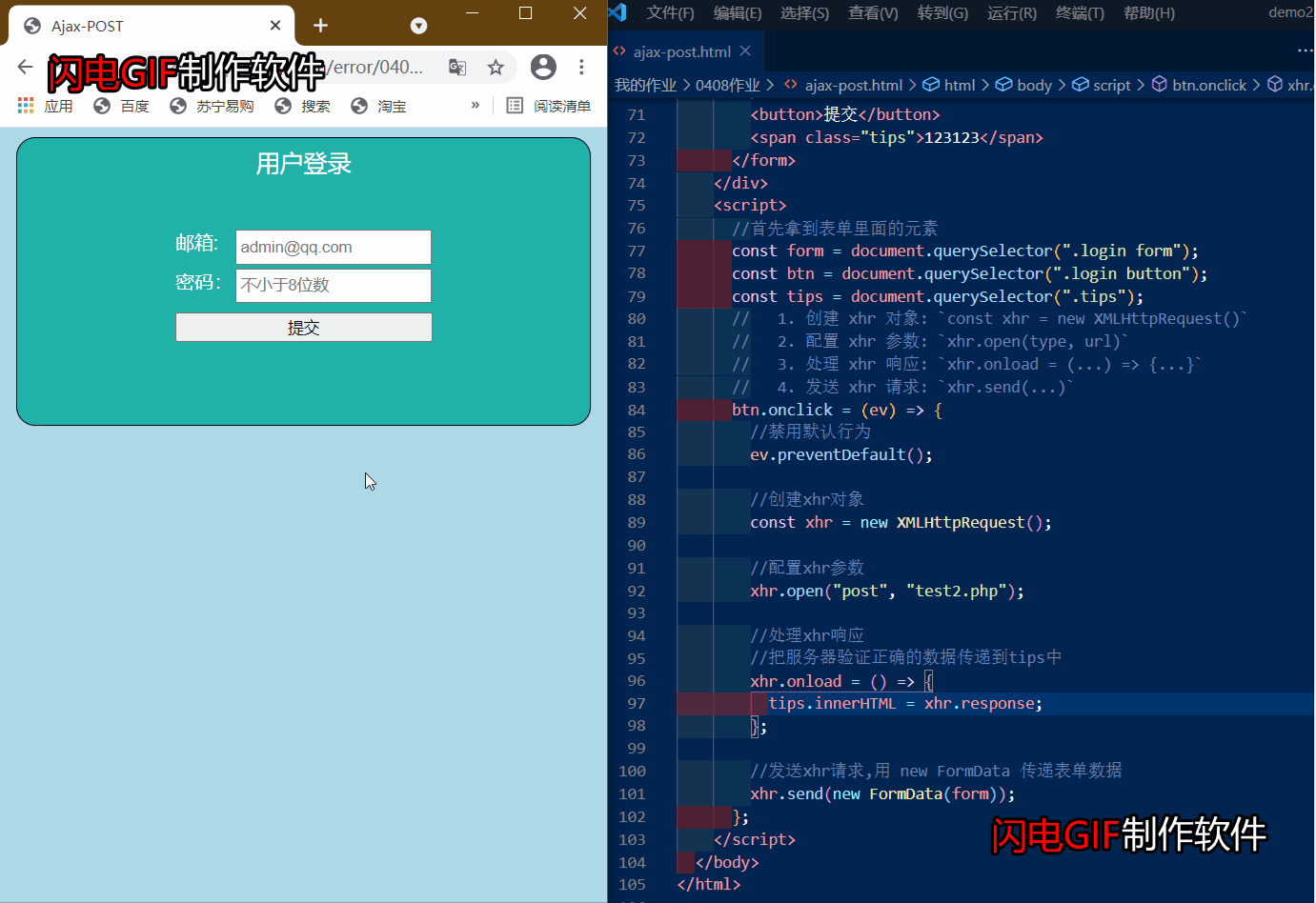Click line number 96 in the gutter
The height and width of the screenshot is (903, 1316).
click(x=636, y=681)
